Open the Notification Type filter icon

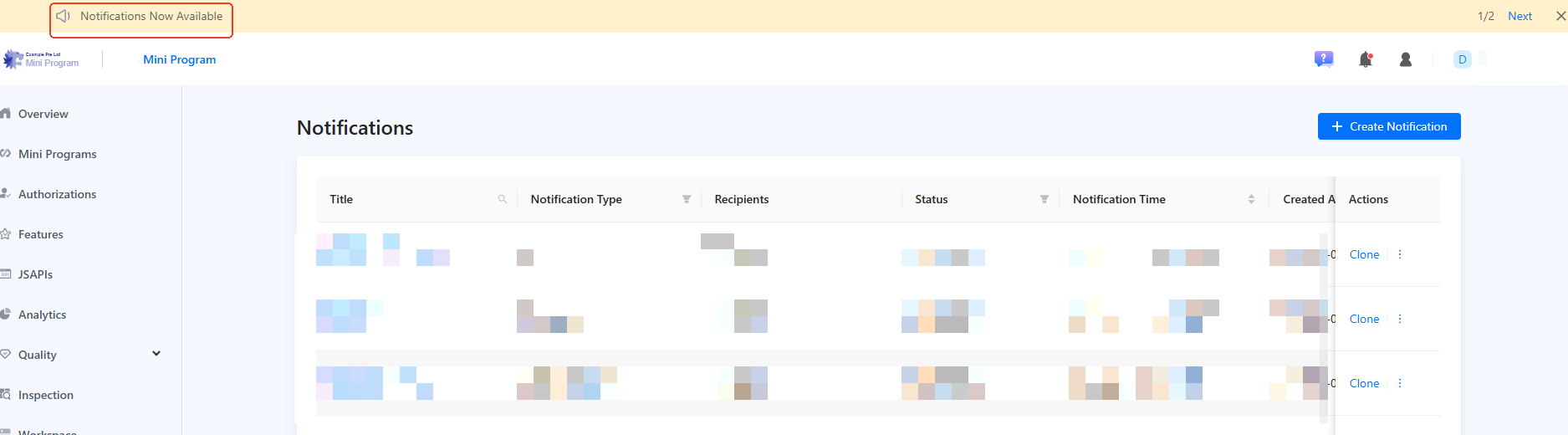pyautogui.click(x=687, y=199)
